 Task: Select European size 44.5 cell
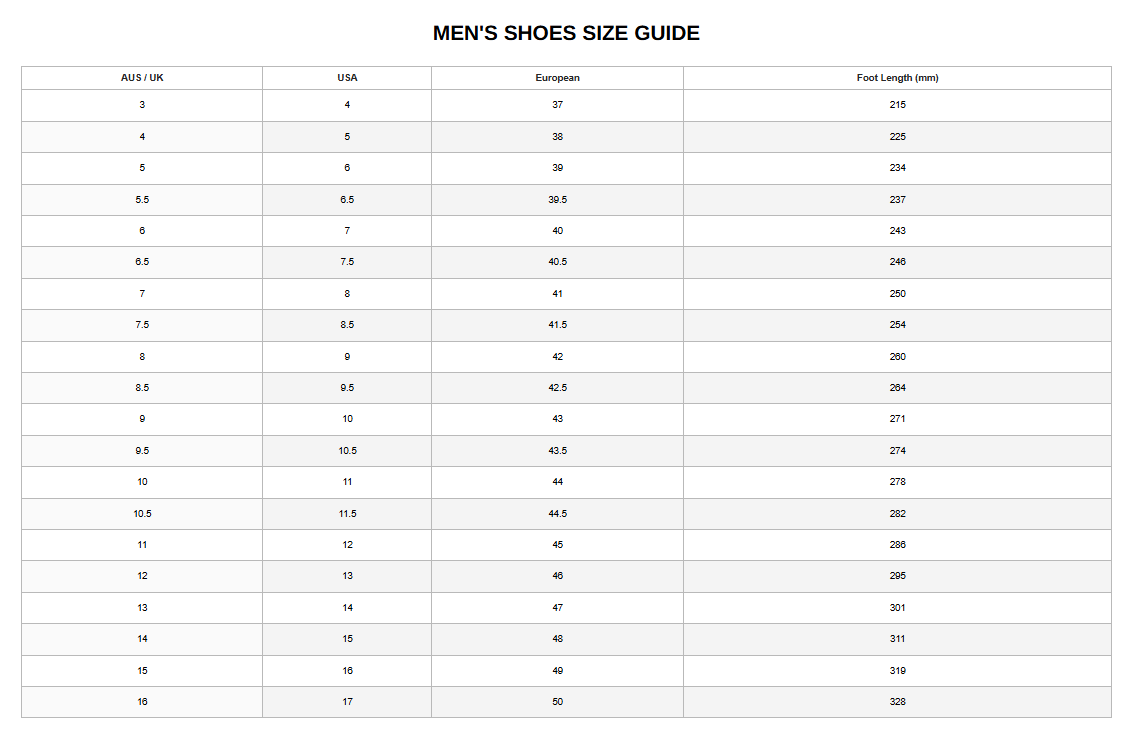[x=558, y=514]
